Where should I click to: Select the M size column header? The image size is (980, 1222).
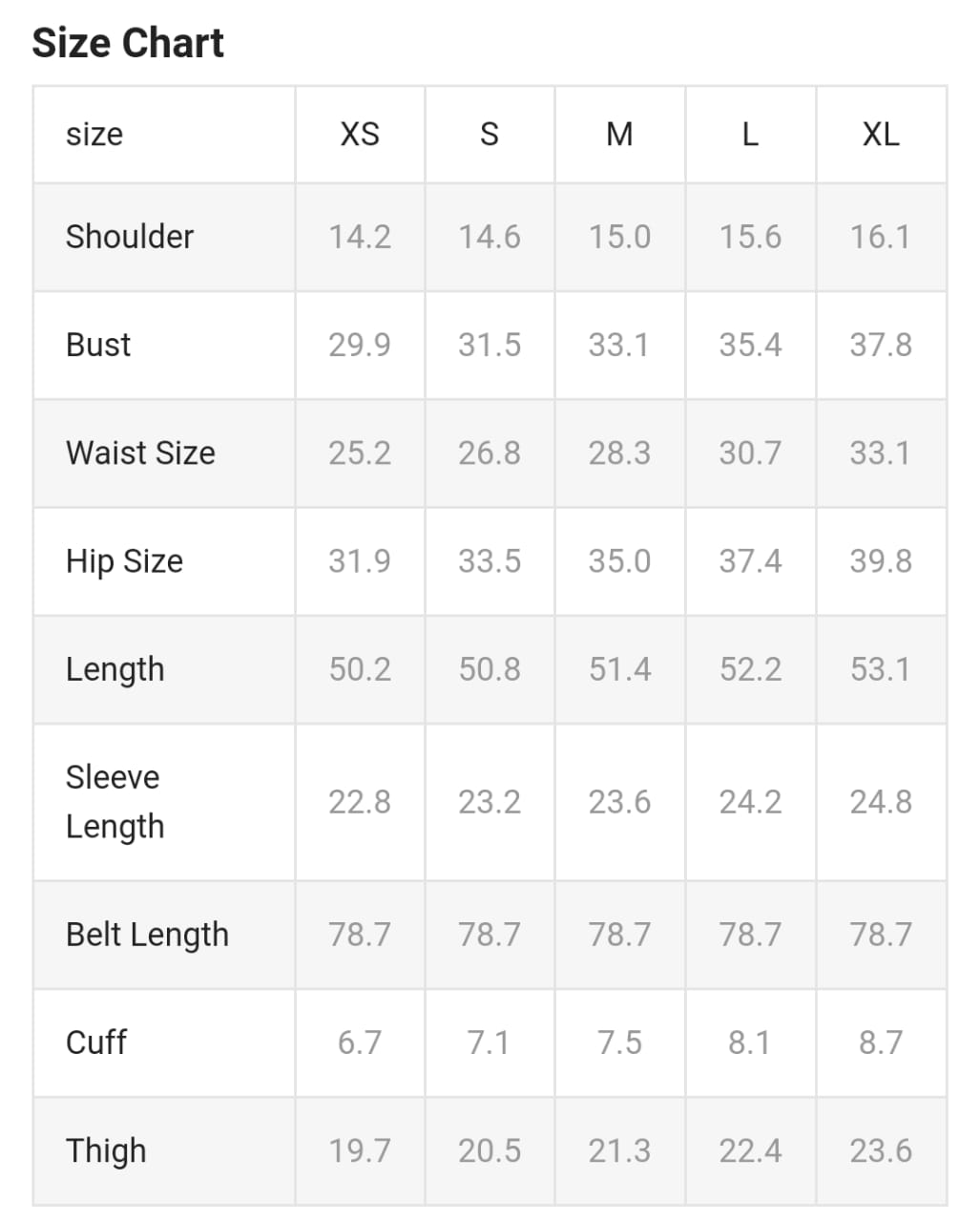point(619,134)
